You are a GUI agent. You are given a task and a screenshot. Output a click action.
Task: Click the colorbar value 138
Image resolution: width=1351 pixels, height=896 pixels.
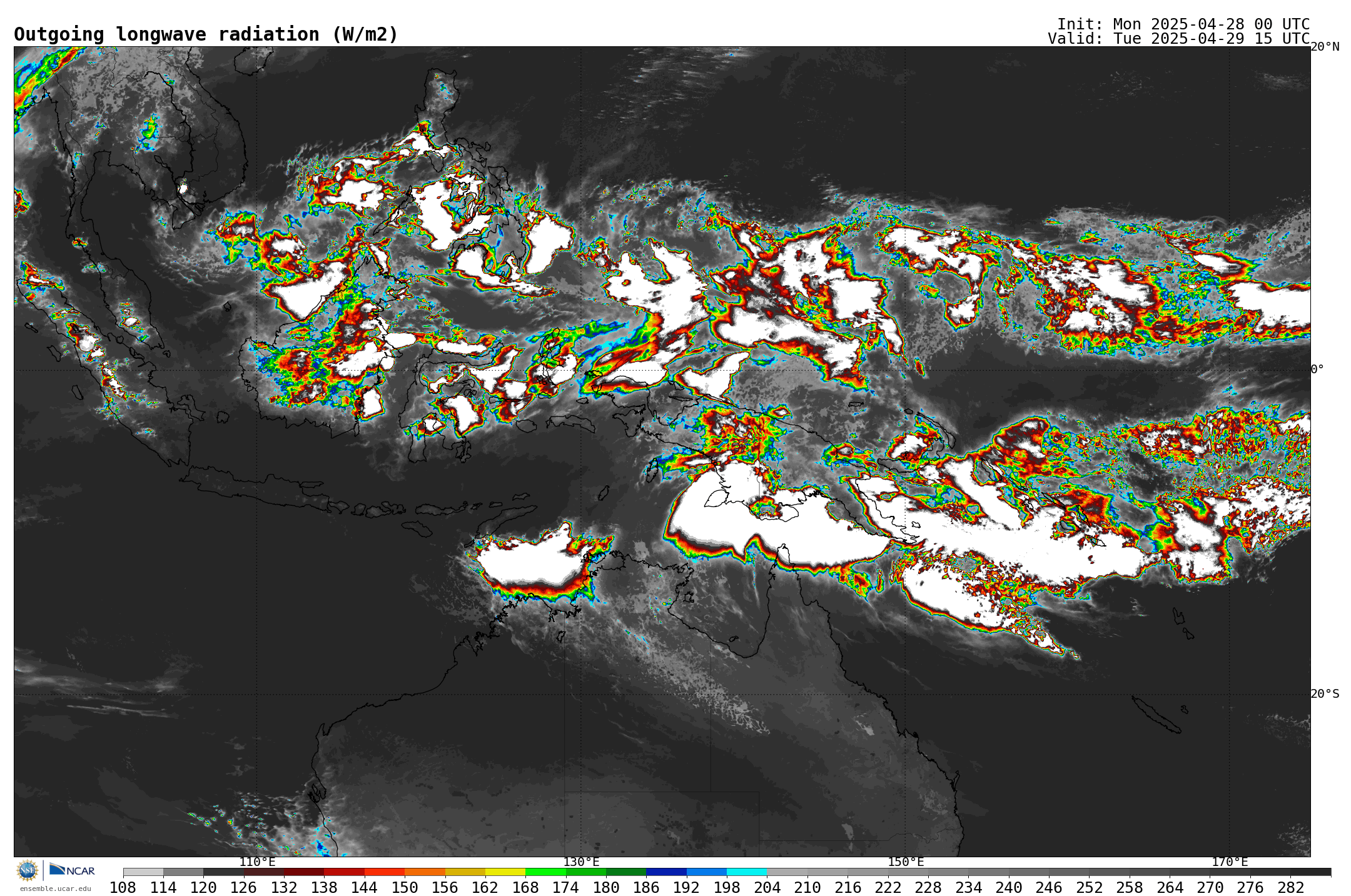pos(324,887)
